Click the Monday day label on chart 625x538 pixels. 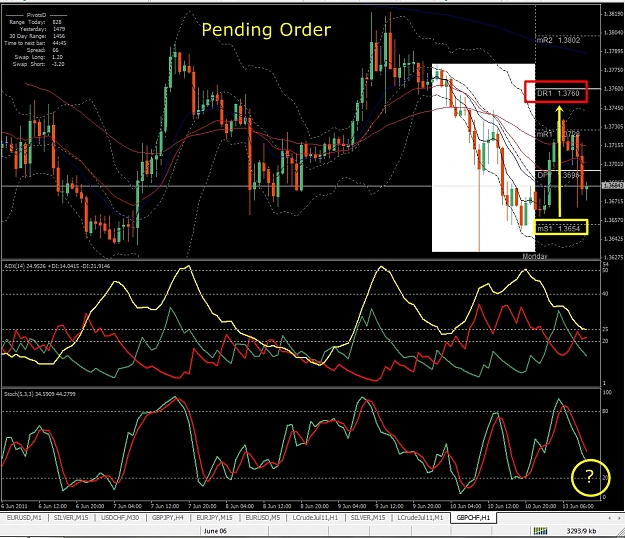(535, 256)
